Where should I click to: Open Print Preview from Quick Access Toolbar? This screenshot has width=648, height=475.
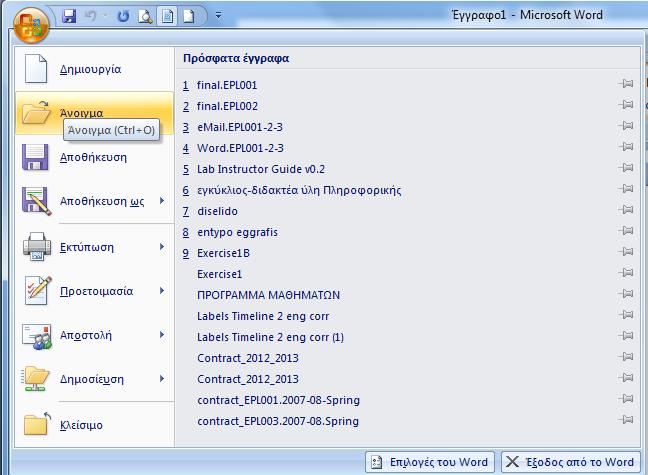pyautogui.click(x=145, y=17)
